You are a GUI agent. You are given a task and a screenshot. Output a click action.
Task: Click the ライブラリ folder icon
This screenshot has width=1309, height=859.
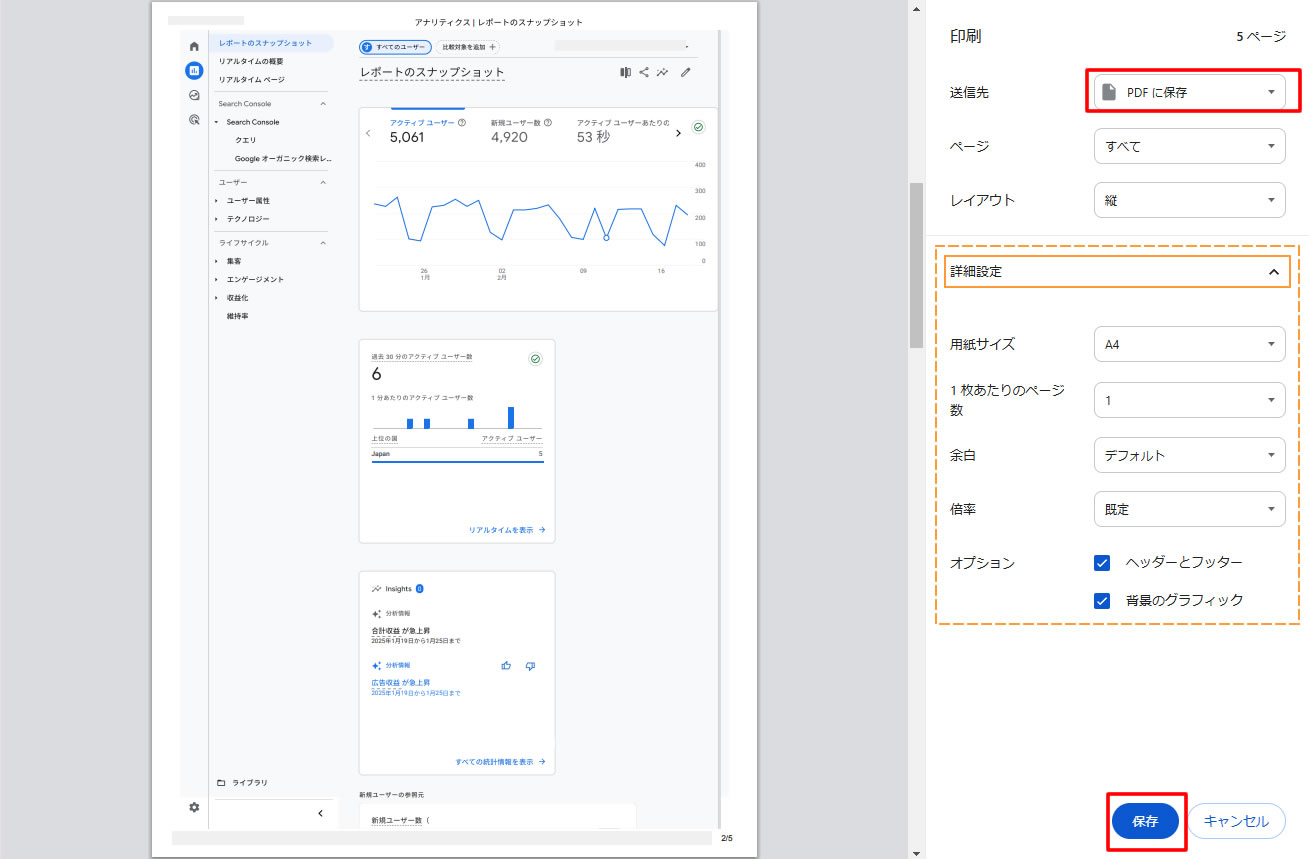tap(221, 783)
